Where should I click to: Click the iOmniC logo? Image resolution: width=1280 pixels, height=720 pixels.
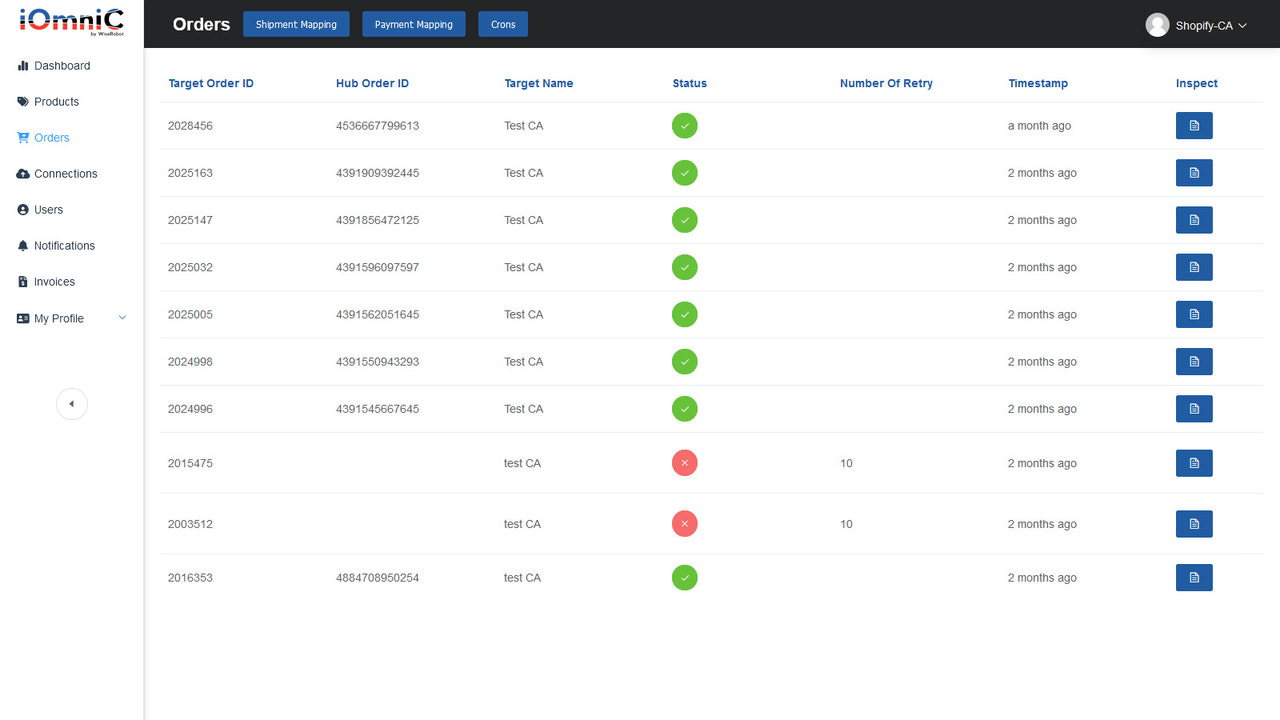click(69, 22)
